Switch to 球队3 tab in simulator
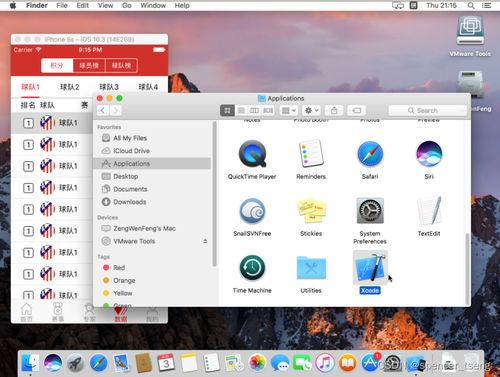This screenshot has width=500, height=377. (x=109, y=87)
